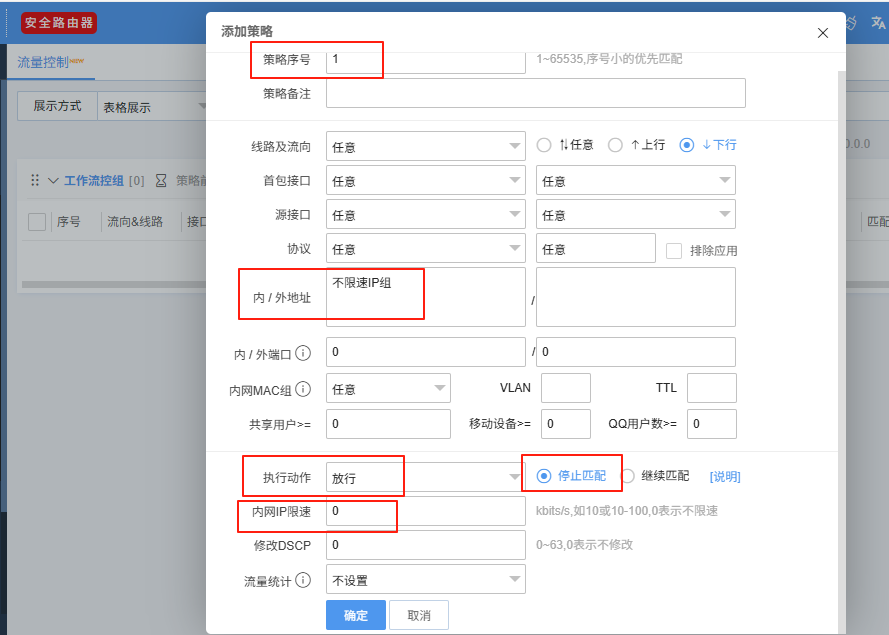Screen dimensions: 889x635
Task: Click the outer port input field
Action: pyautogui.click(x=636, y=352)
